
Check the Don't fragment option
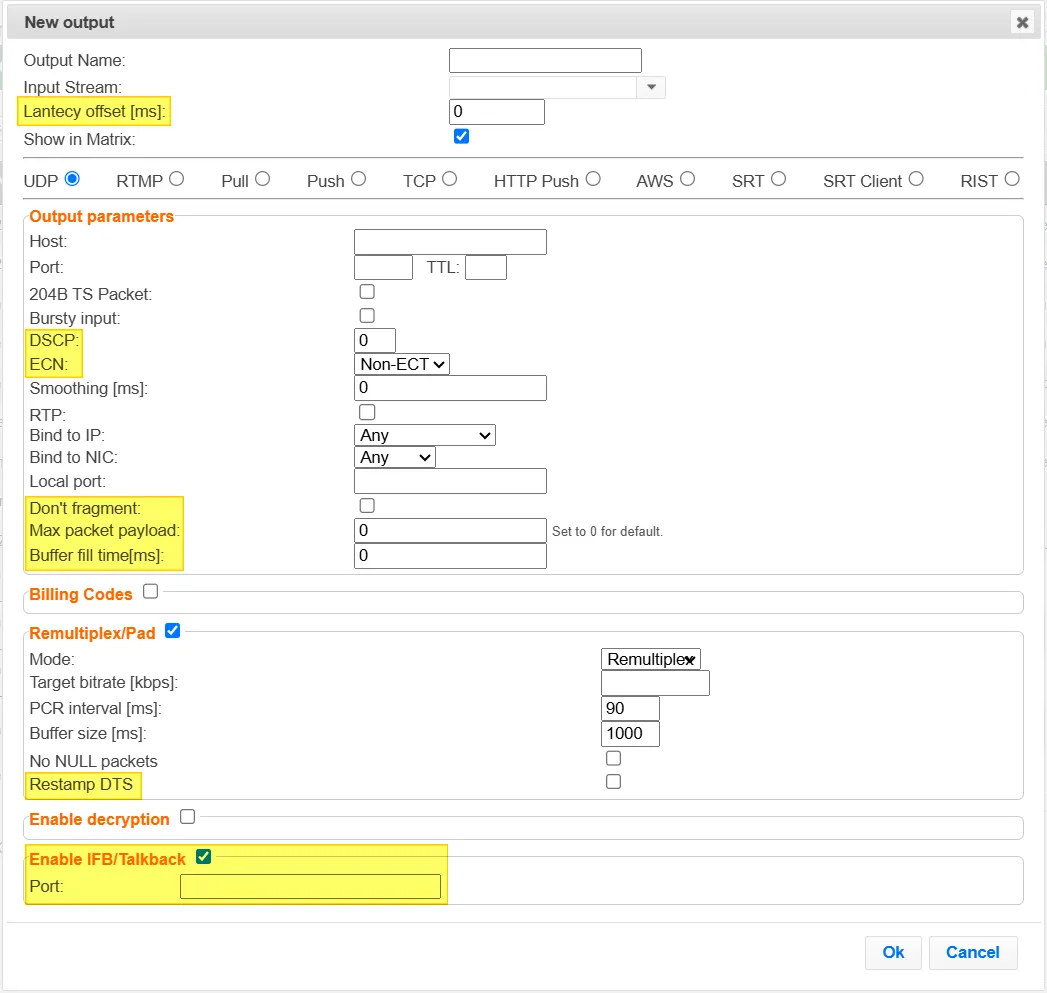367,506
